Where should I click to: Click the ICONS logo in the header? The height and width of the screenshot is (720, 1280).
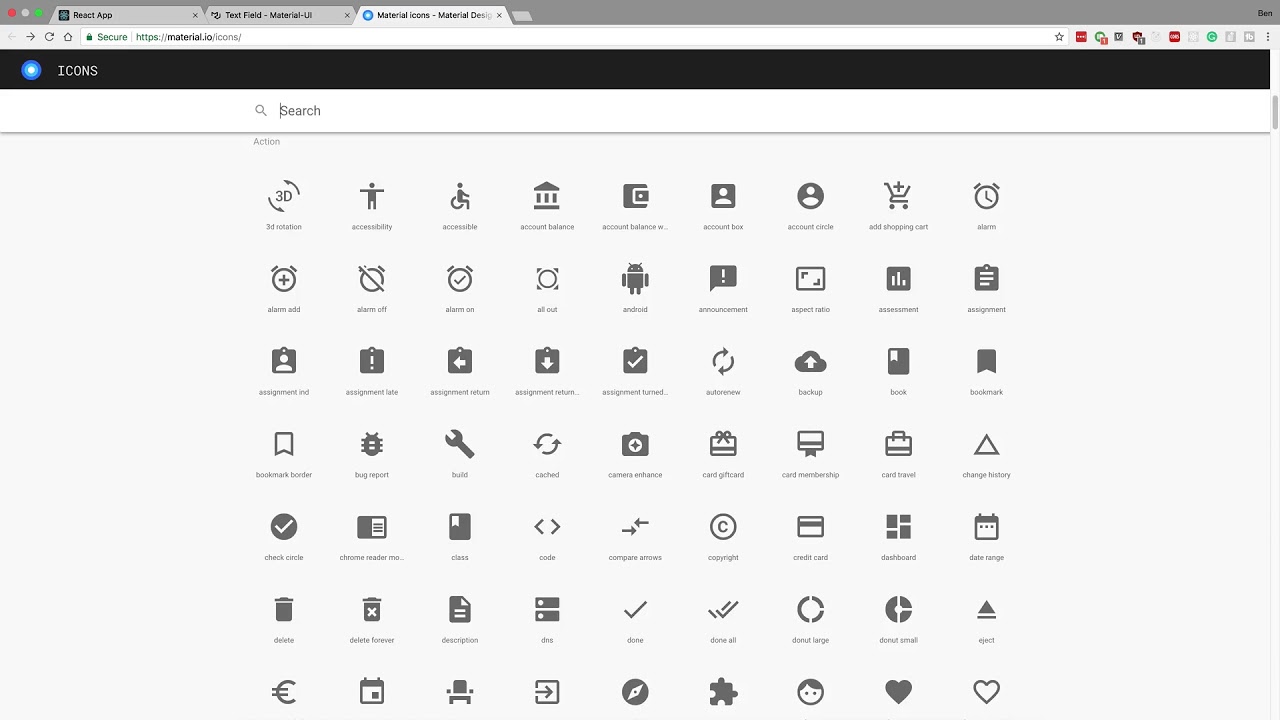tap(60, 70)
